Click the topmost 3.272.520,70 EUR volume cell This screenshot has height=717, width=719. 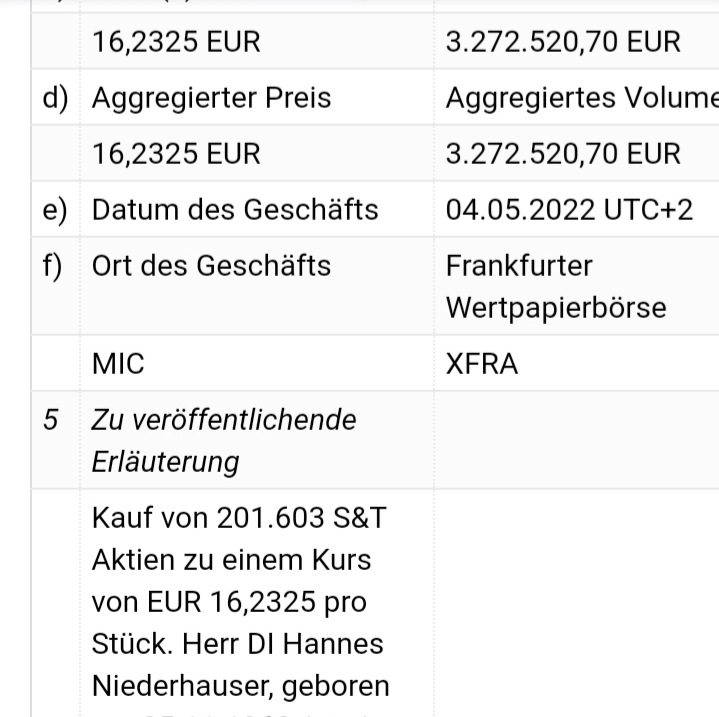[563, 42]
